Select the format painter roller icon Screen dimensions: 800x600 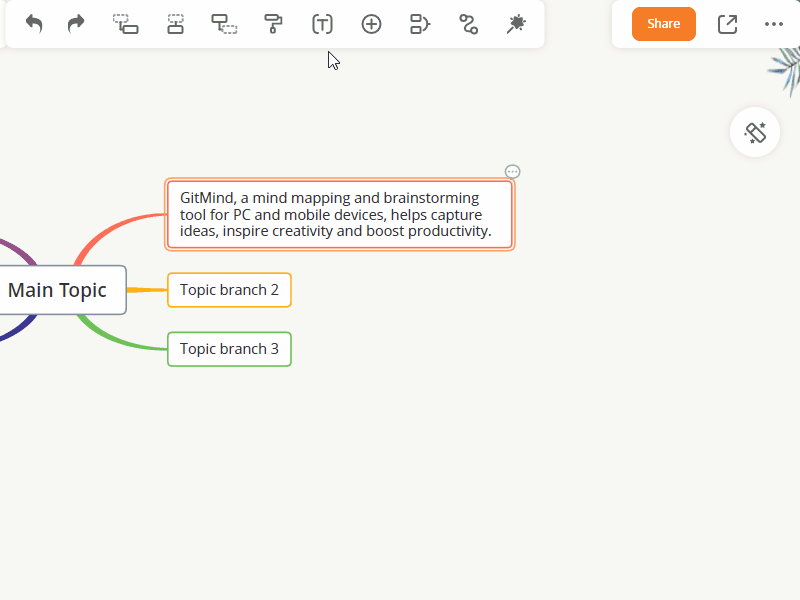coord(273,24)
